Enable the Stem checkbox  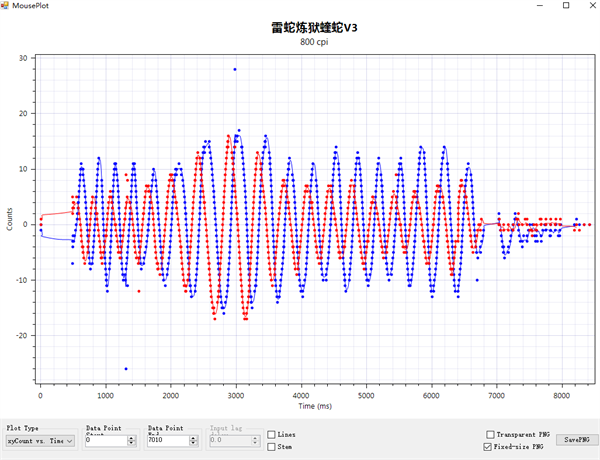pyautogui.click(x=272, y=447)
